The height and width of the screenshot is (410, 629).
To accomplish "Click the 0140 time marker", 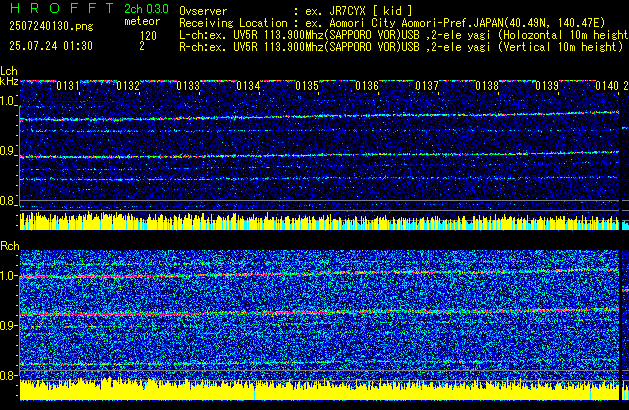I will point(607,86).
